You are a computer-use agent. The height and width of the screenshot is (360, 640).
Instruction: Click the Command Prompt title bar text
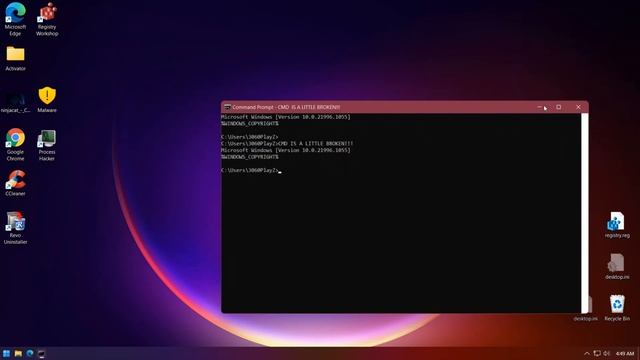pyautogui.click(x=286, y=107)
